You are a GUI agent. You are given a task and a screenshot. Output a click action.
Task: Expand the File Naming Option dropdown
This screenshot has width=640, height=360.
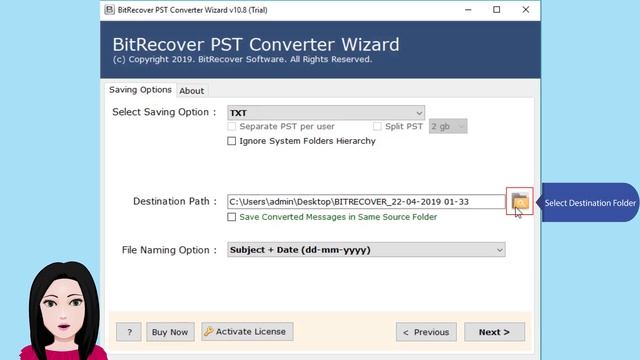[x=366, y=250]
